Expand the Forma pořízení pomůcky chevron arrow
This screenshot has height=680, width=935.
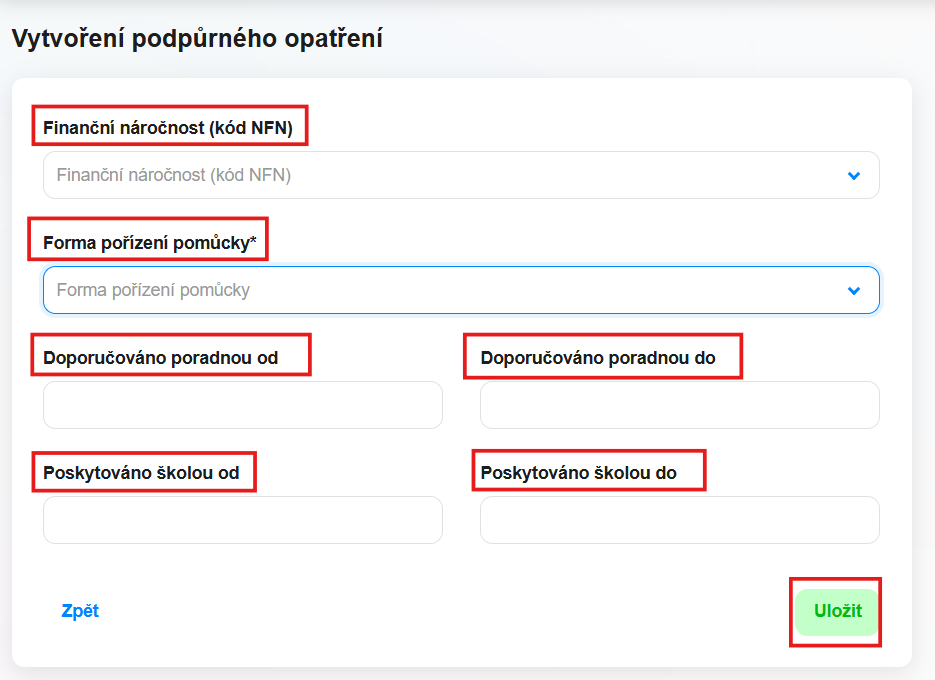854,290
